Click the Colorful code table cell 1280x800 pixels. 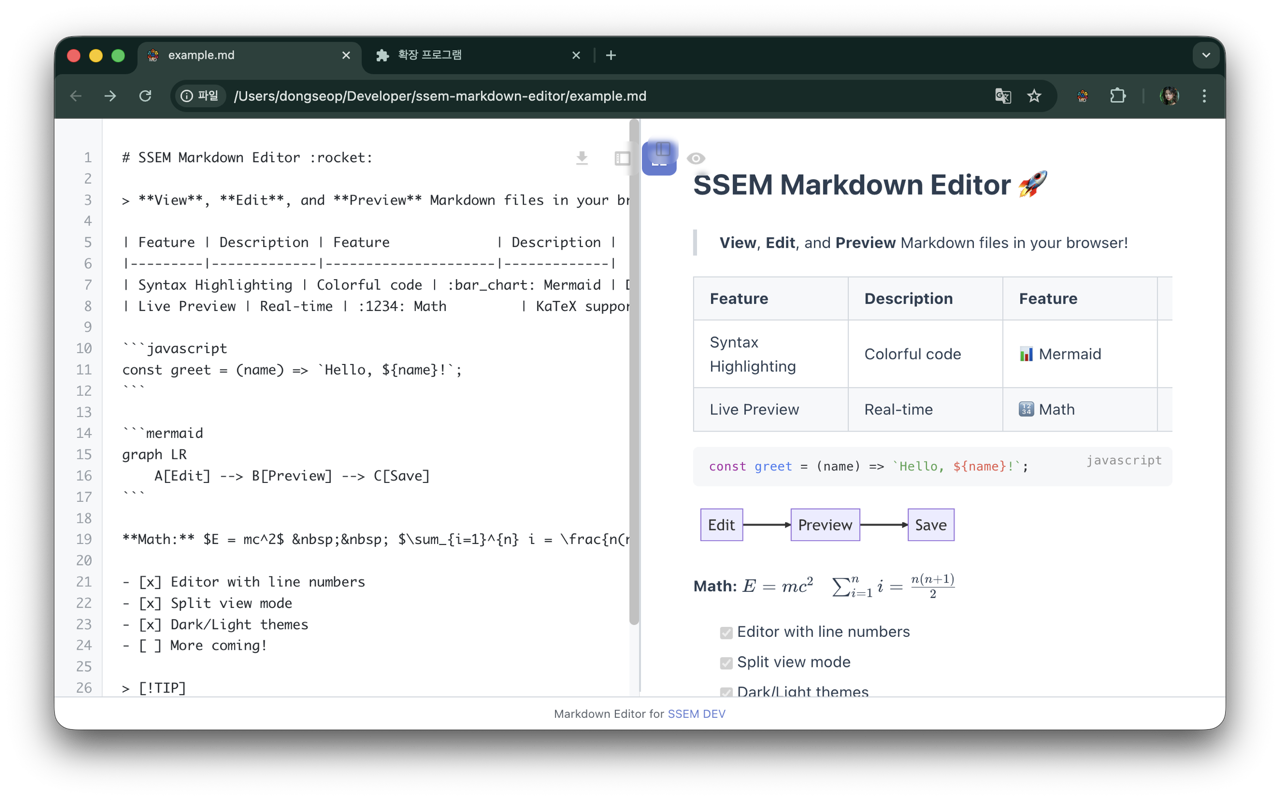tap(926, 354)
